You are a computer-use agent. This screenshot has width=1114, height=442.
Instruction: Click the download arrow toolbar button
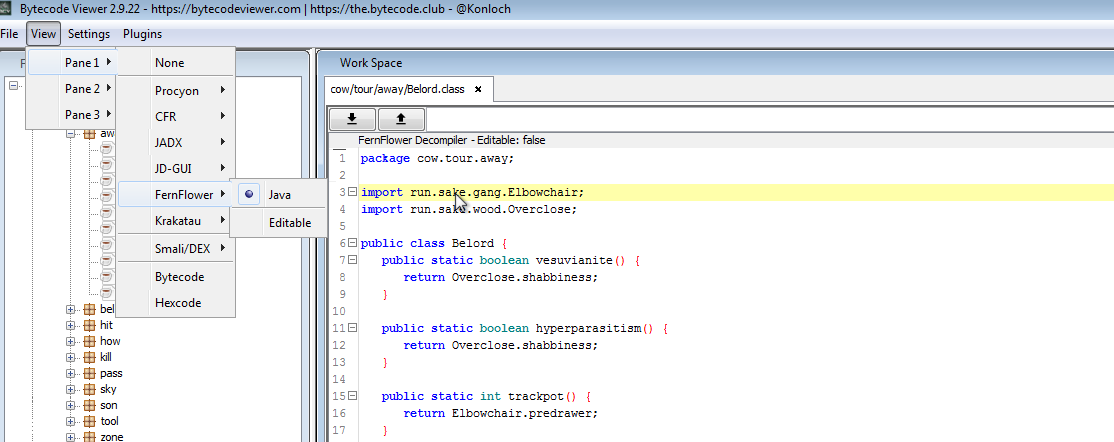[x=351, y=119]
